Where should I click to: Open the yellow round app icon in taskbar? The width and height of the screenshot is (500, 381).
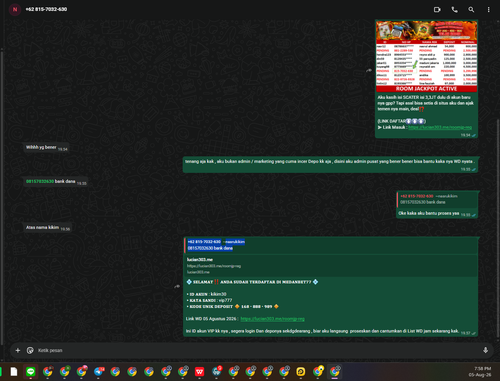(301, 371)
